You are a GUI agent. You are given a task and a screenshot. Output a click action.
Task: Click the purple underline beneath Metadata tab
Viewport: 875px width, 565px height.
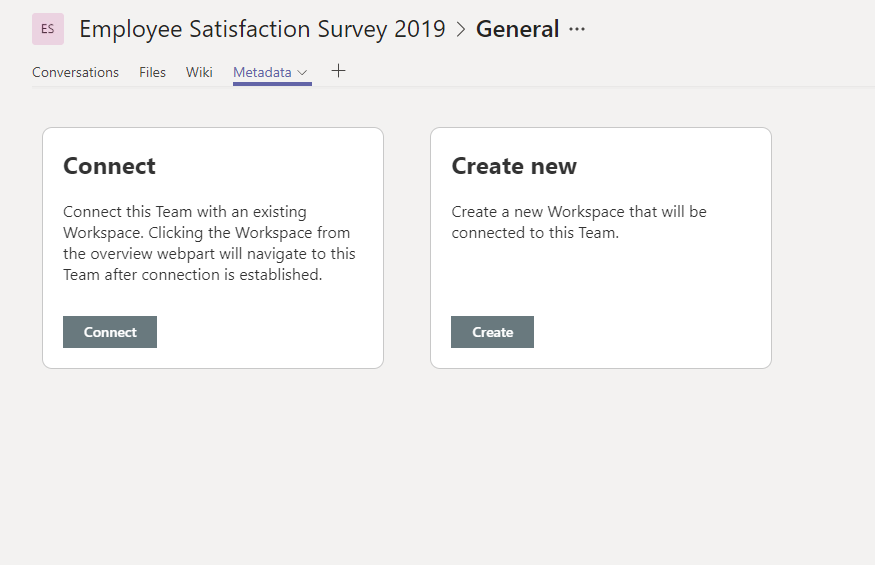[x=272, y=84]
